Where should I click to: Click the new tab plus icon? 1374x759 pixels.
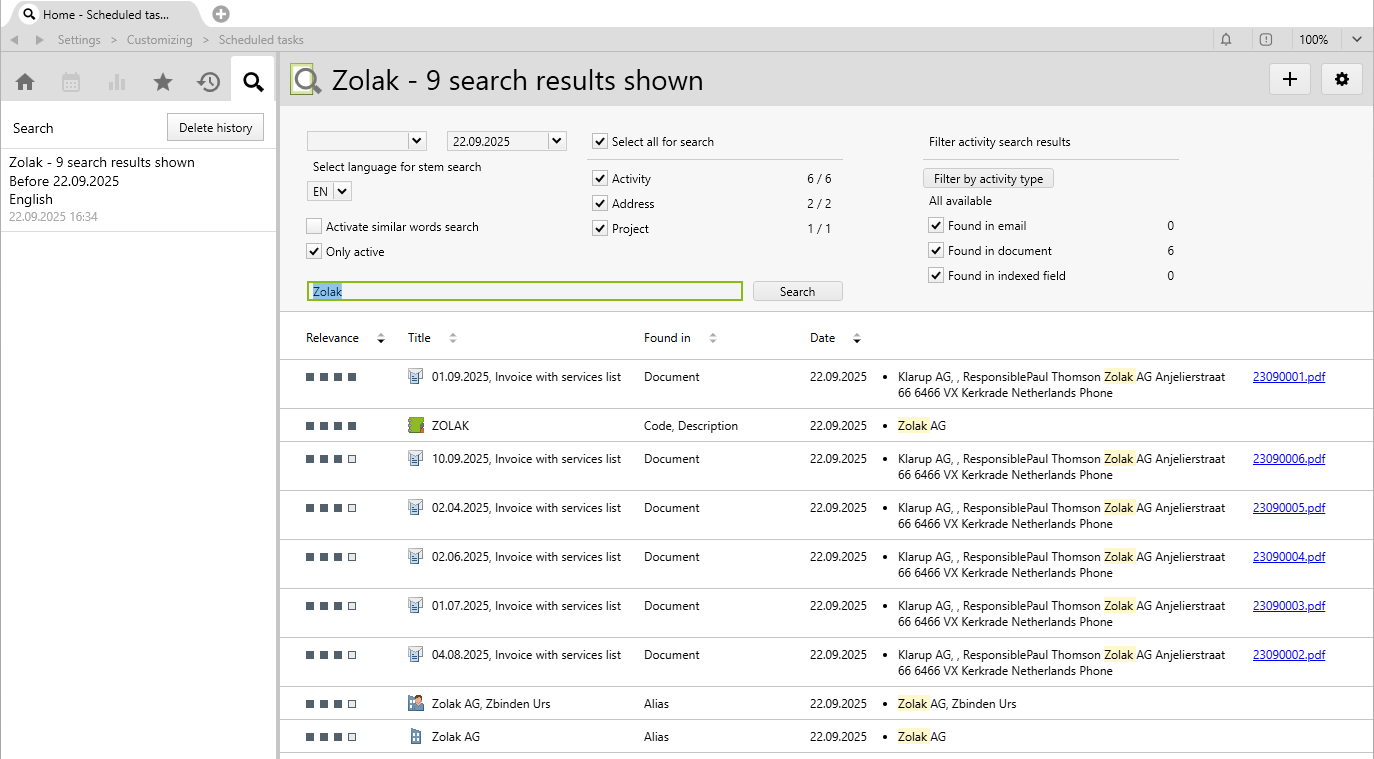(x=221, y=14)
